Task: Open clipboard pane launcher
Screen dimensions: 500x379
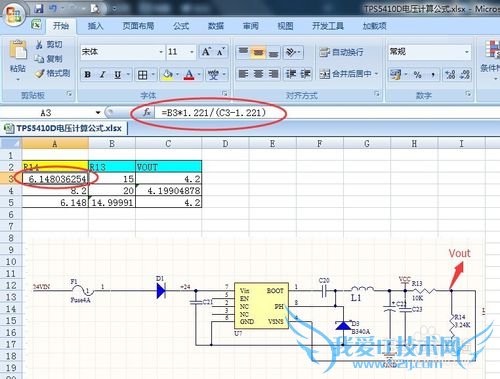Action: [x=69, y=94]
